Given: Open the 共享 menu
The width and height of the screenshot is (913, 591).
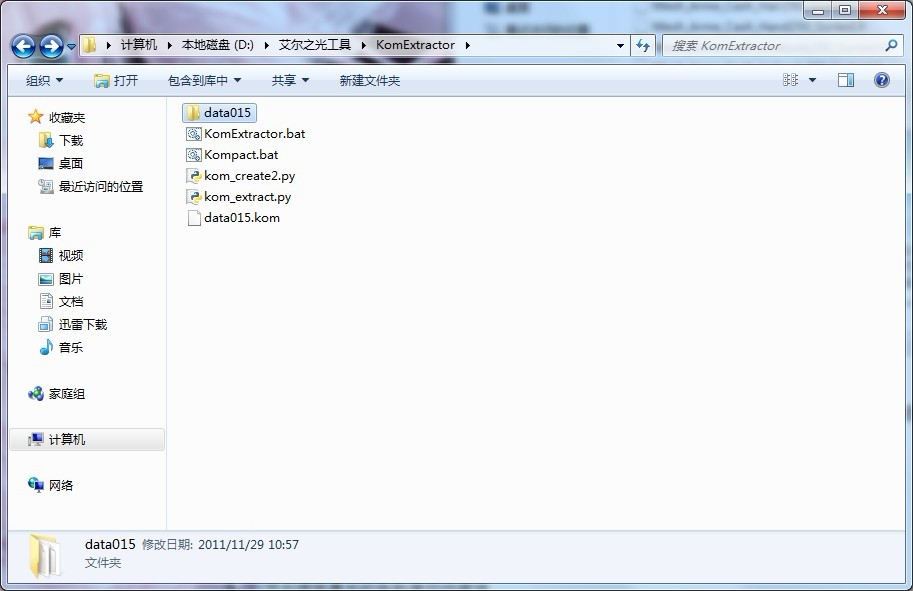Looking at the screenshot, I should click(x=290, y=80).
